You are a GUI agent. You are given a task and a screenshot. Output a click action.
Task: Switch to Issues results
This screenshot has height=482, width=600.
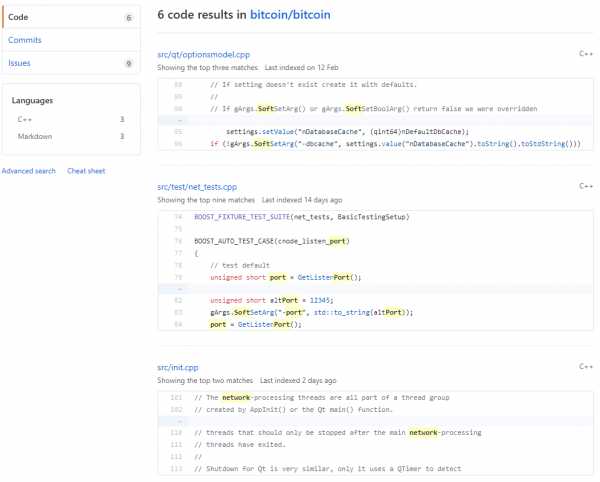(71, 63)
